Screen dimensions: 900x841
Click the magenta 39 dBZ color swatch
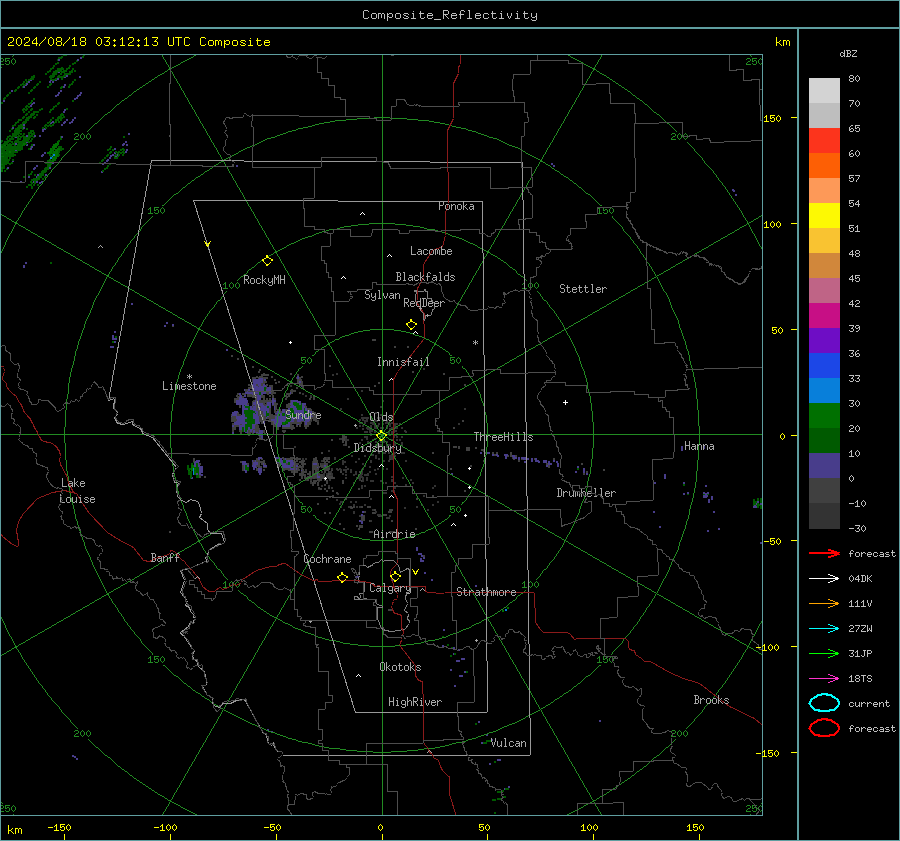pyautogui.click(x=824, y=316)
